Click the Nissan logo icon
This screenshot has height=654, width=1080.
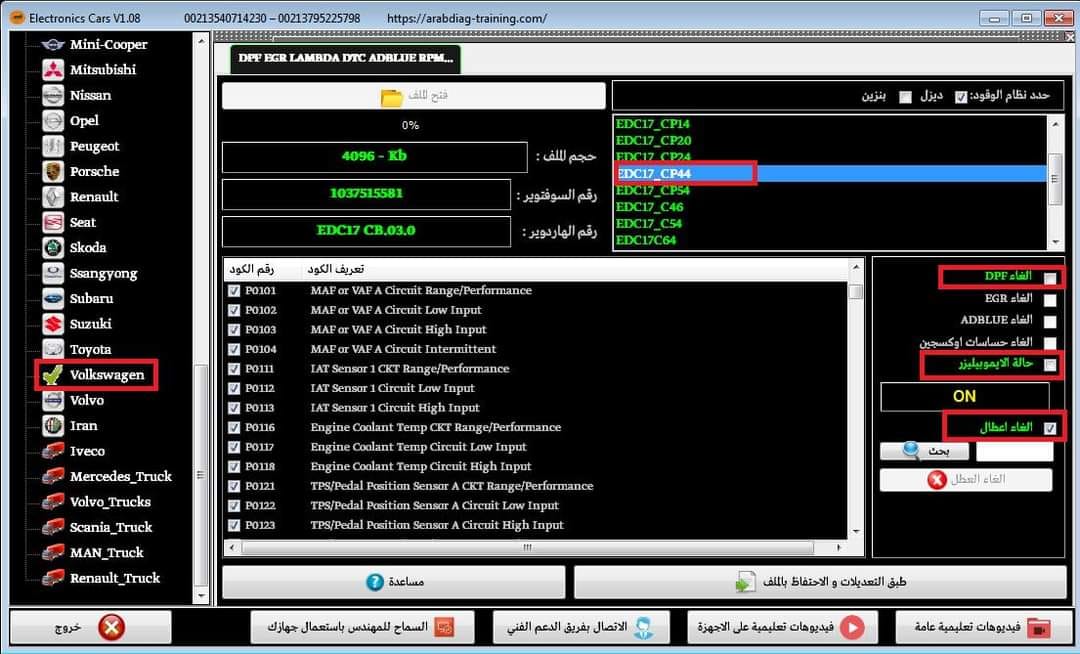(53, 95)
